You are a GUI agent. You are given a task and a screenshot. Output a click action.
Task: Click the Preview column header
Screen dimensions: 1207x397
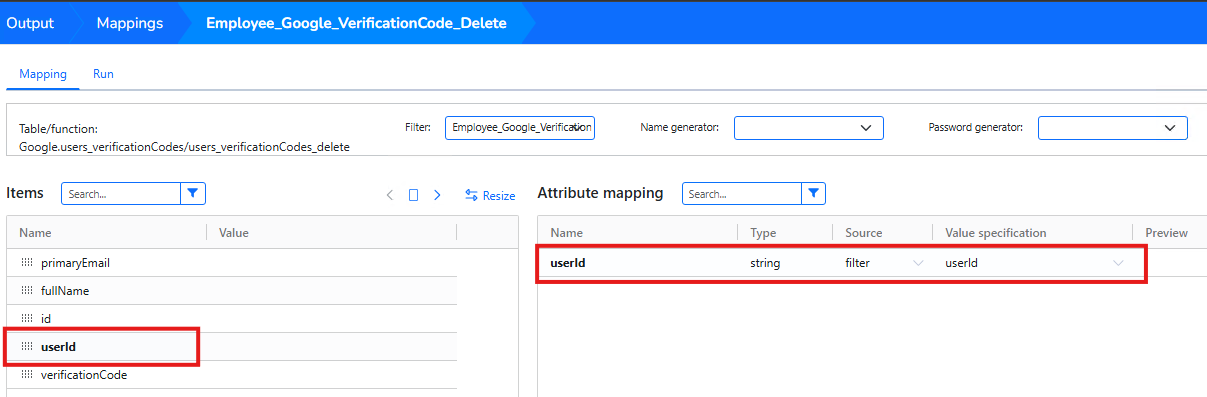(1167, 233)
